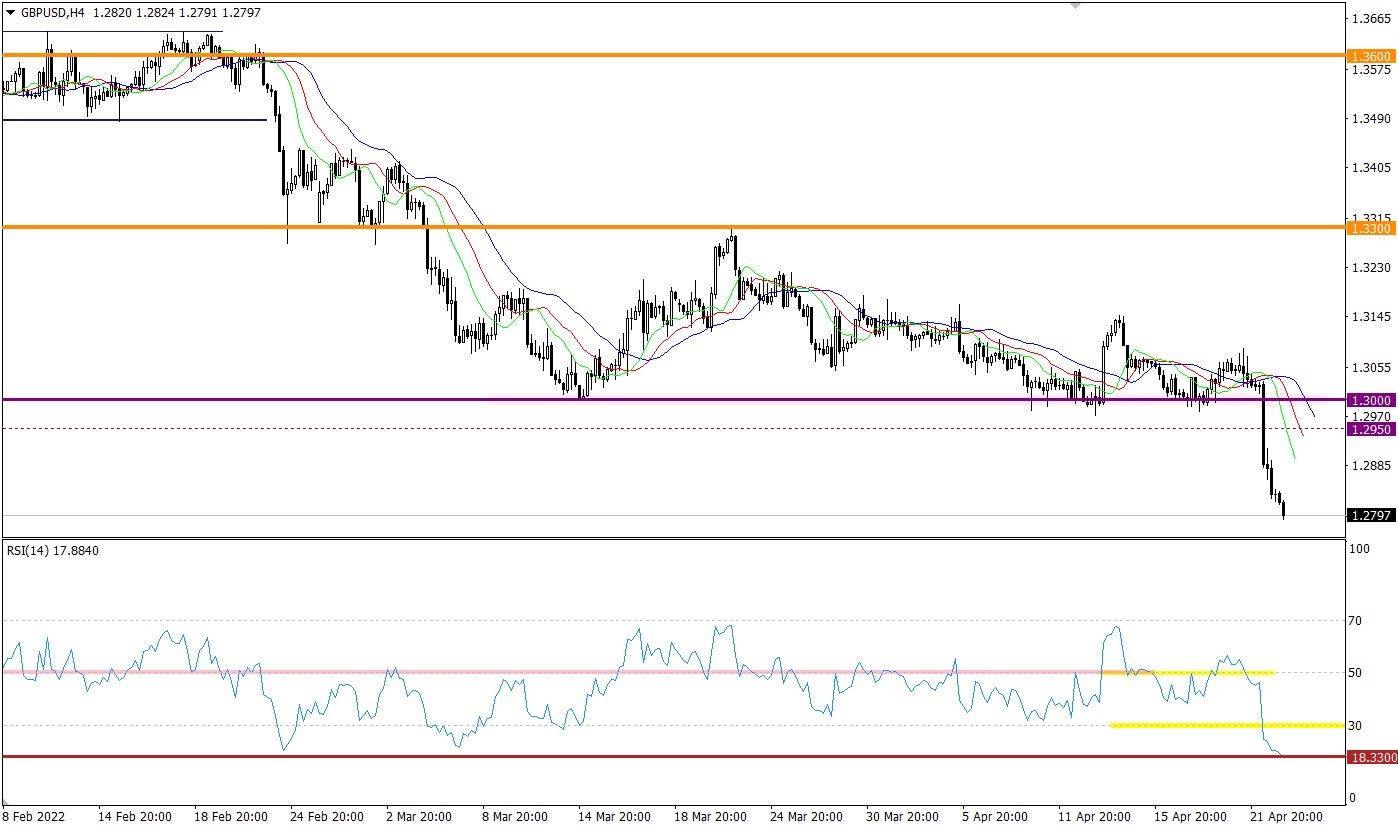The image size is (1398, 829).
Task: Select the red horizontal line in RSI panel
Action: tap(700, 756)
